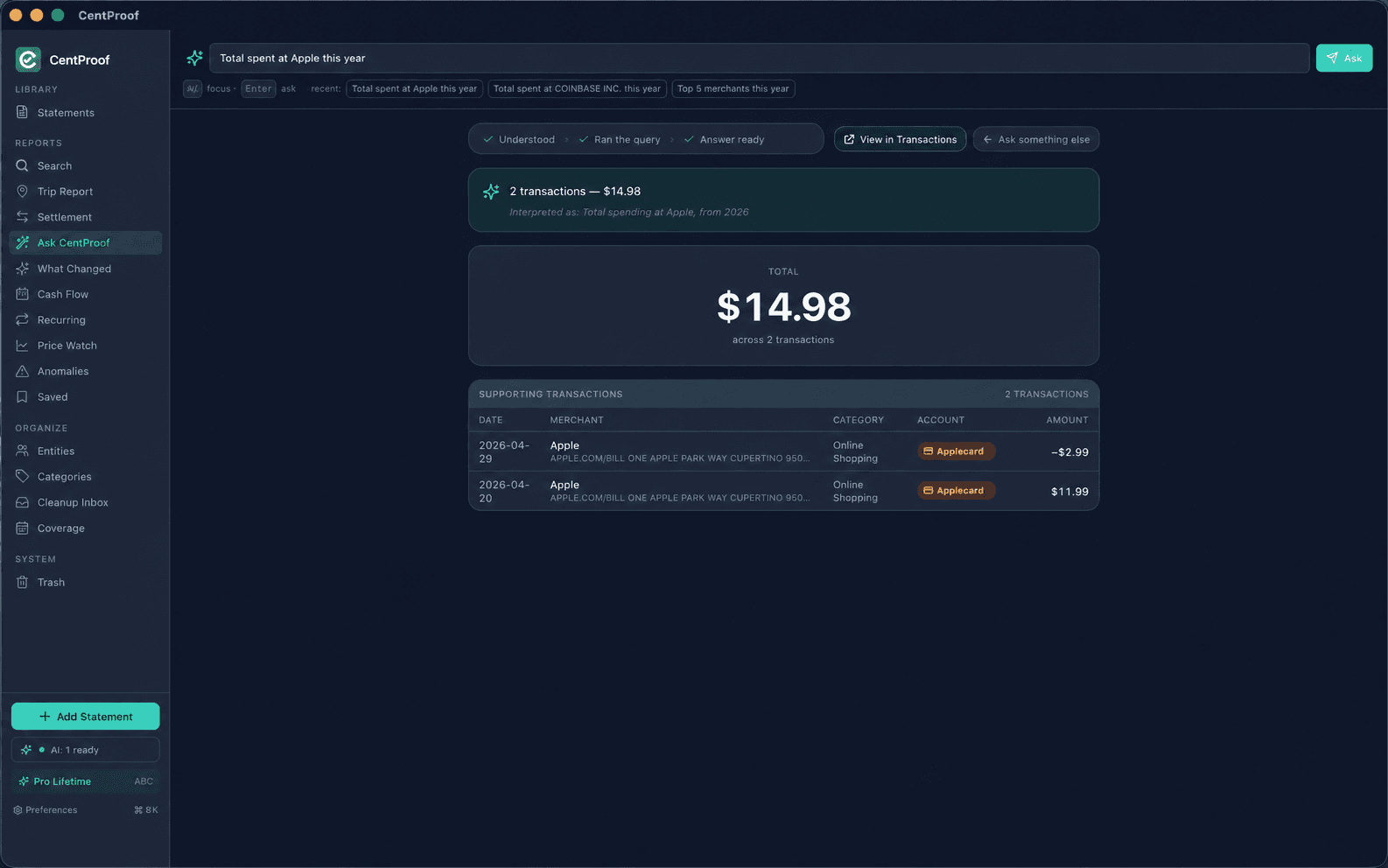The height and width of the screenshot is (868, 1388).
Task: Click the Statements document icon
Action: click(x=23, y=112)
